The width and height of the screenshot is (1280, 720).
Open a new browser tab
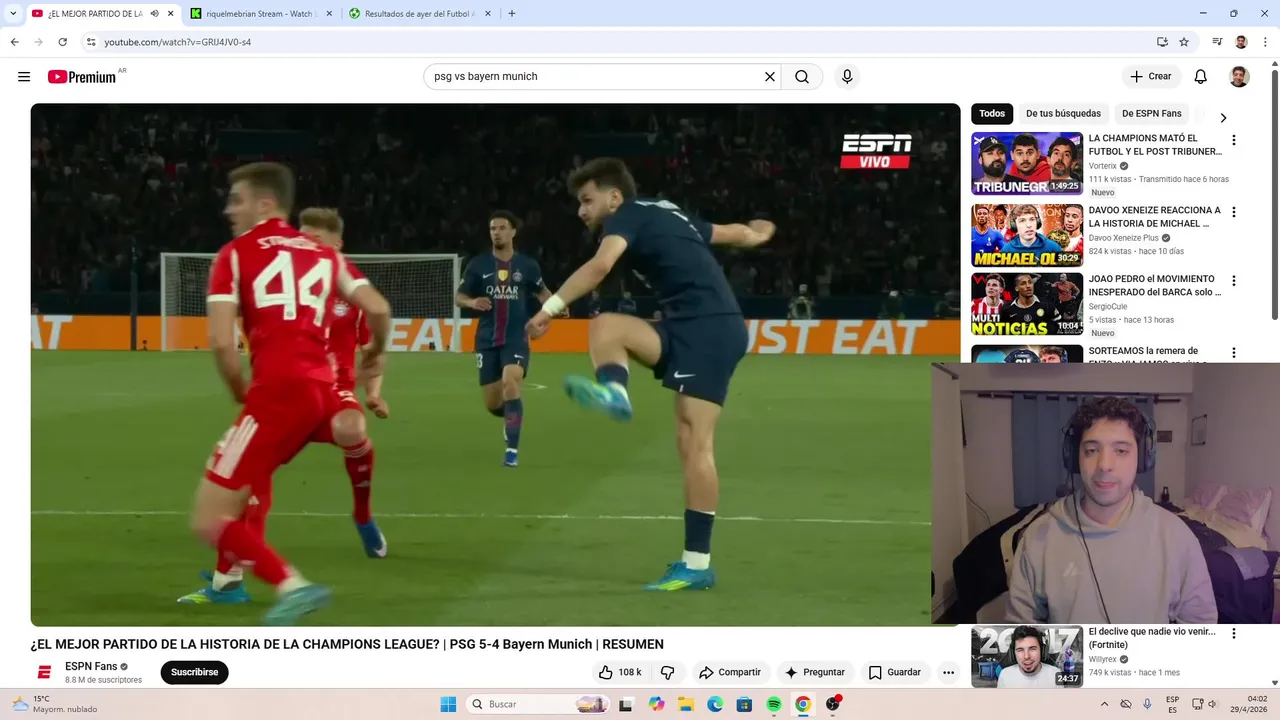tap(512, 14)
